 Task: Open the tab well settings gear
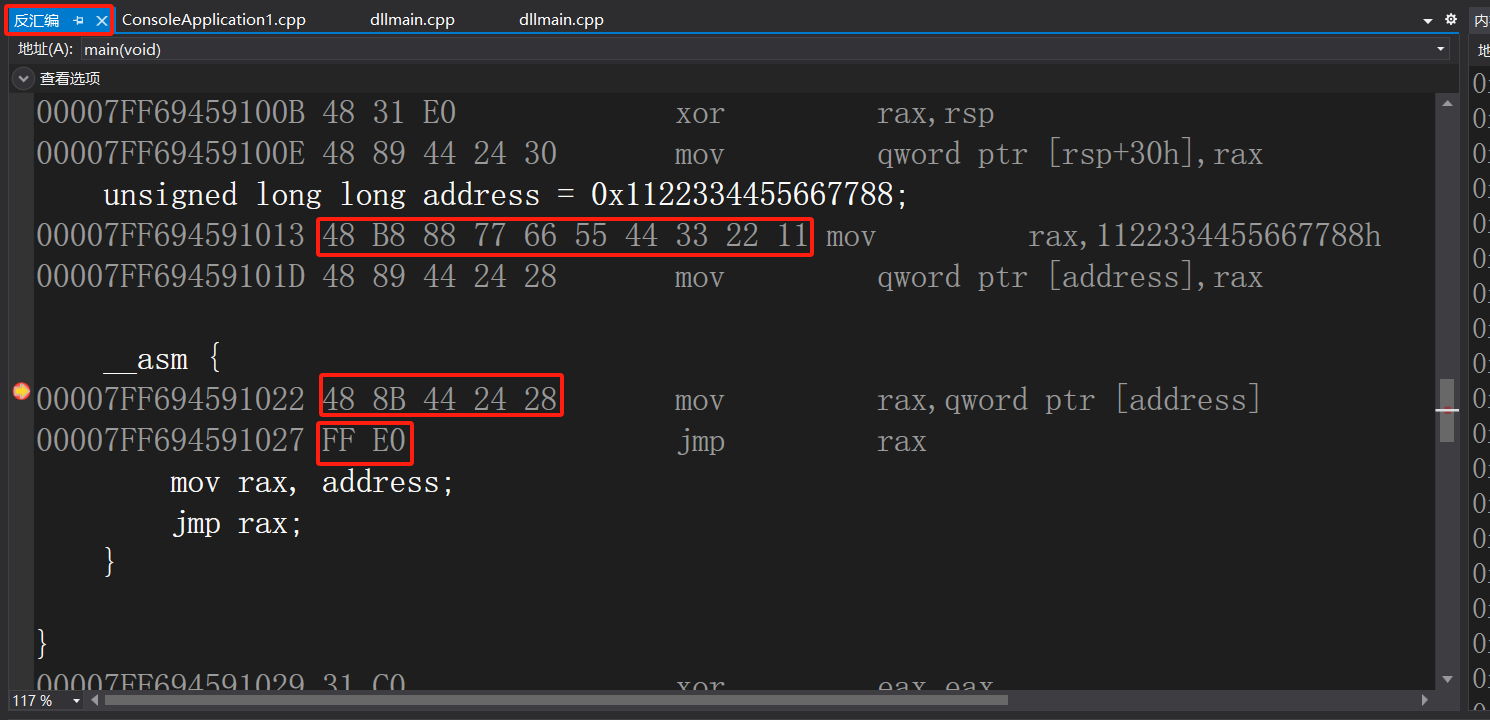point(1451,20)
